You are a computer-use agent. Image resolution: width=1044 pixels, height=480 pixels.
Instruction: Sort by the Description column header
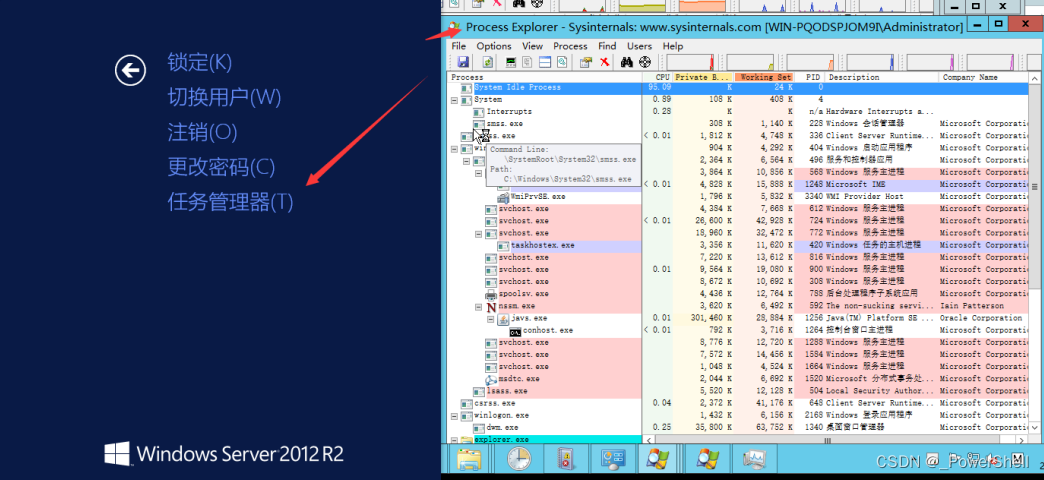[x=882, y=77]
